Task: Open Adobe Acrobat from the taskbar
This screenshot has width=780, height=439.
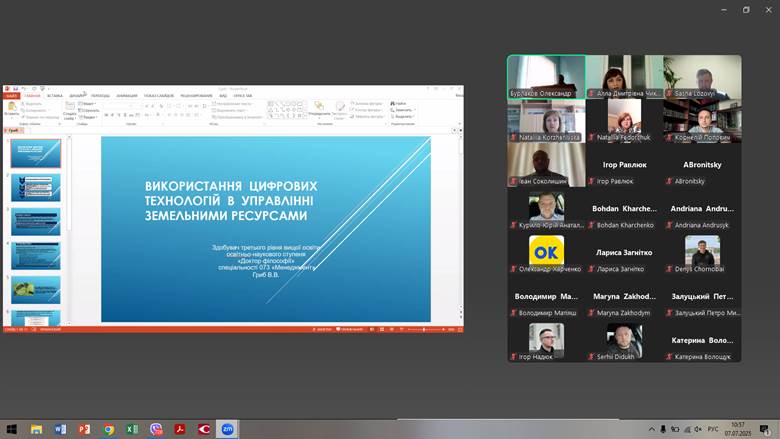Action: pos(180,429)
